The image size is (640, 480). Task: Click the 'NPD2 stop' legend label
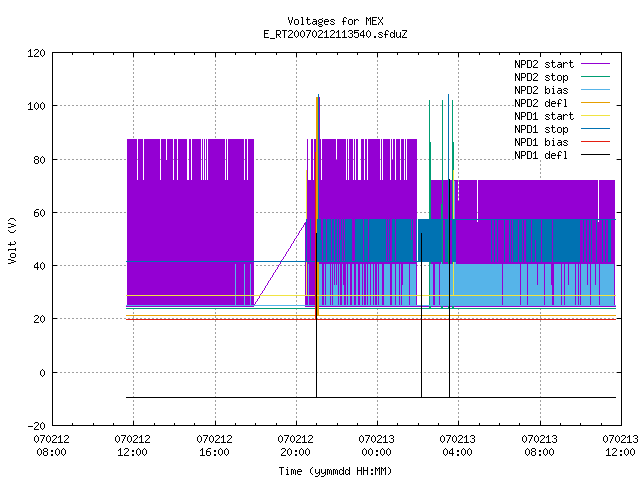click(541, 77)
